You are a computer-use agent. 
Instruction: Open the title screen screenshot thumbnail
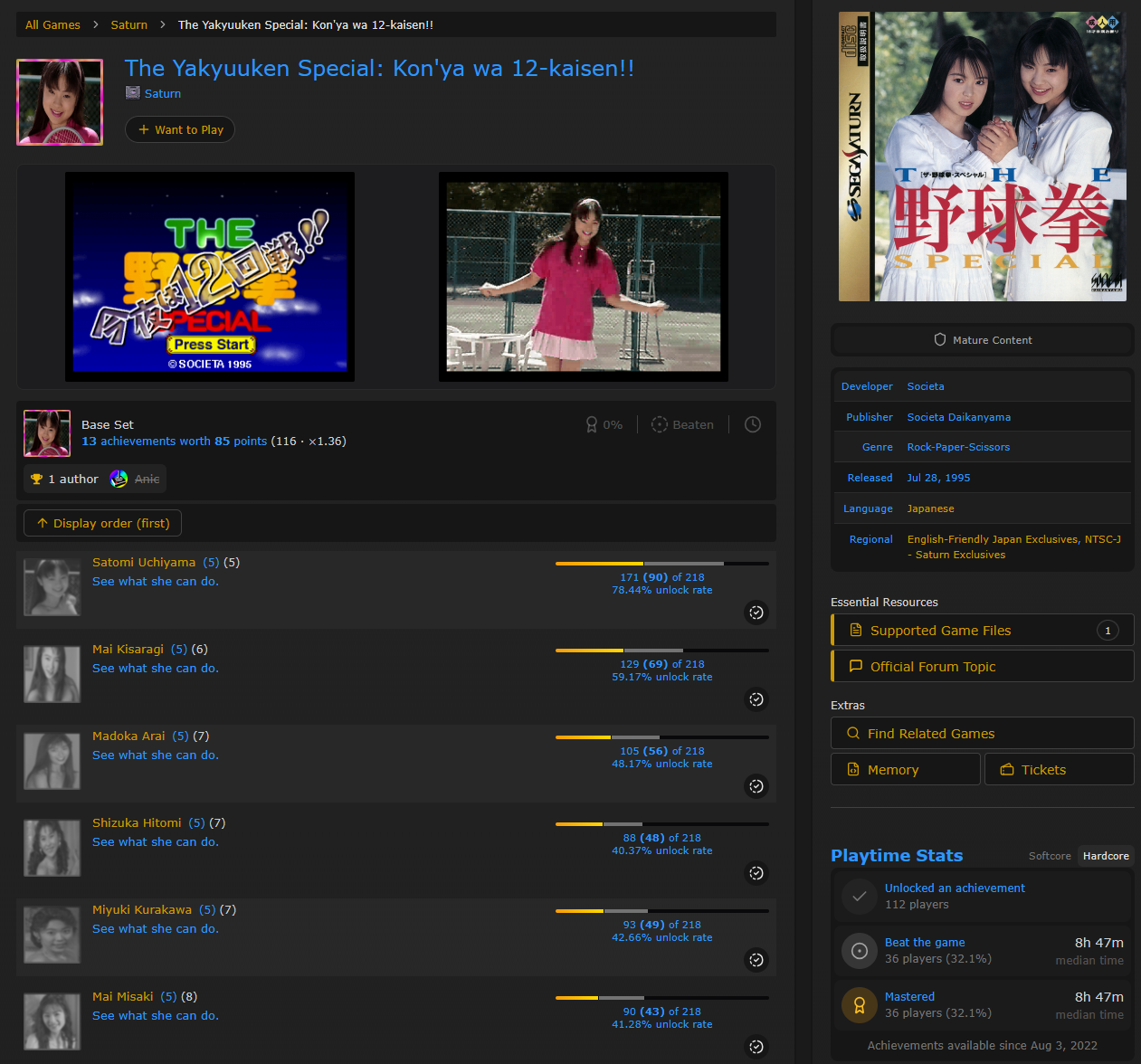point(210,277)
